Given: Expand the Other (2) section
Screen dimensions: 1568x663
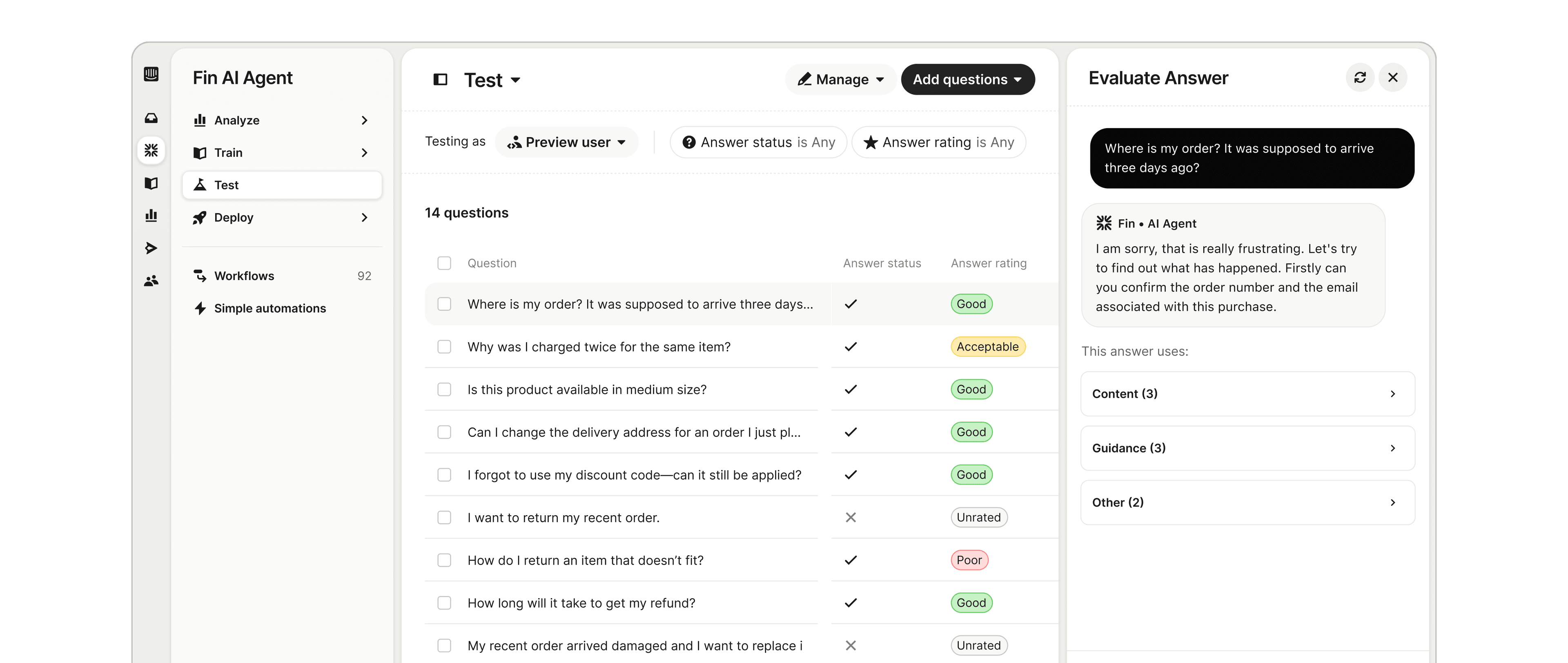Looking at the screenshot, I should pyautogui.click(x=1248, y=502).
